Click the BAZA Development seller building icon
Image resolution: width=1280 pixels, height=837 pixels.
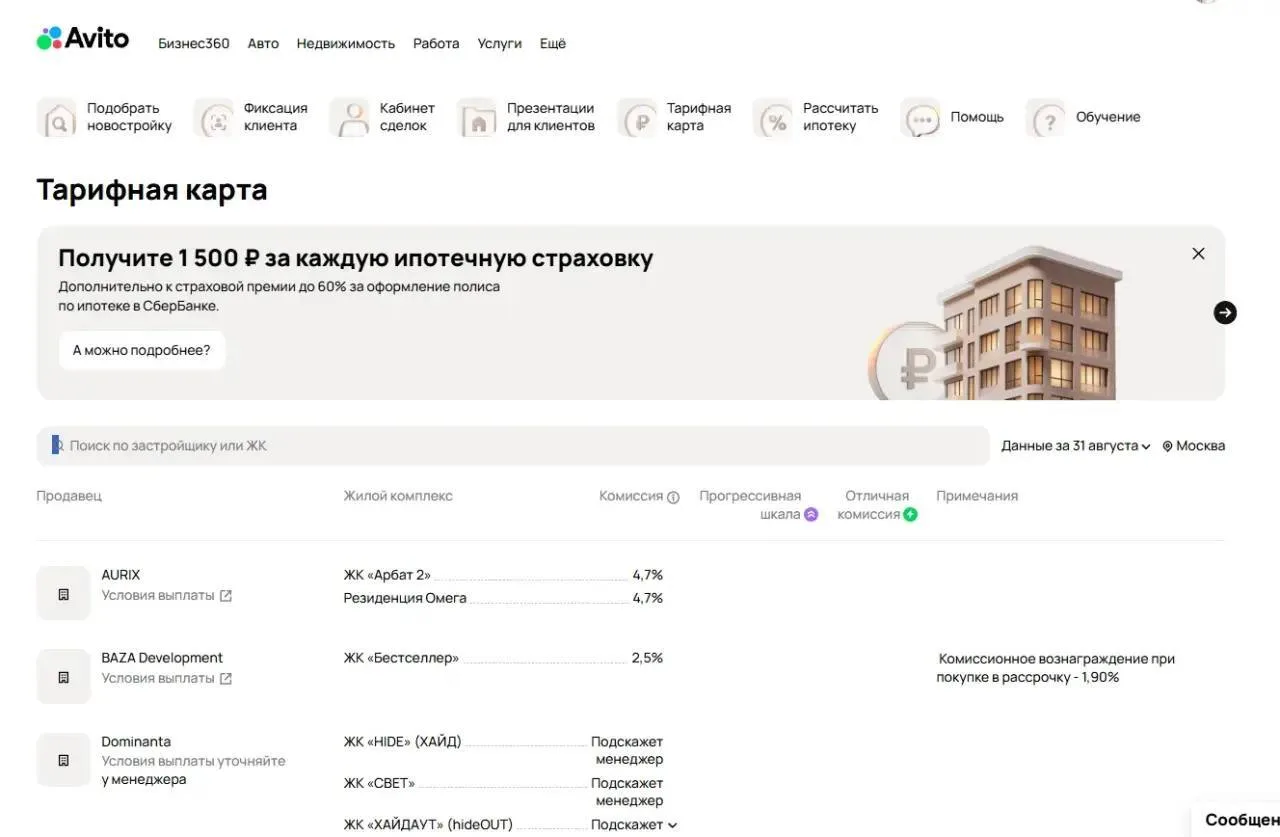point(64,676)
